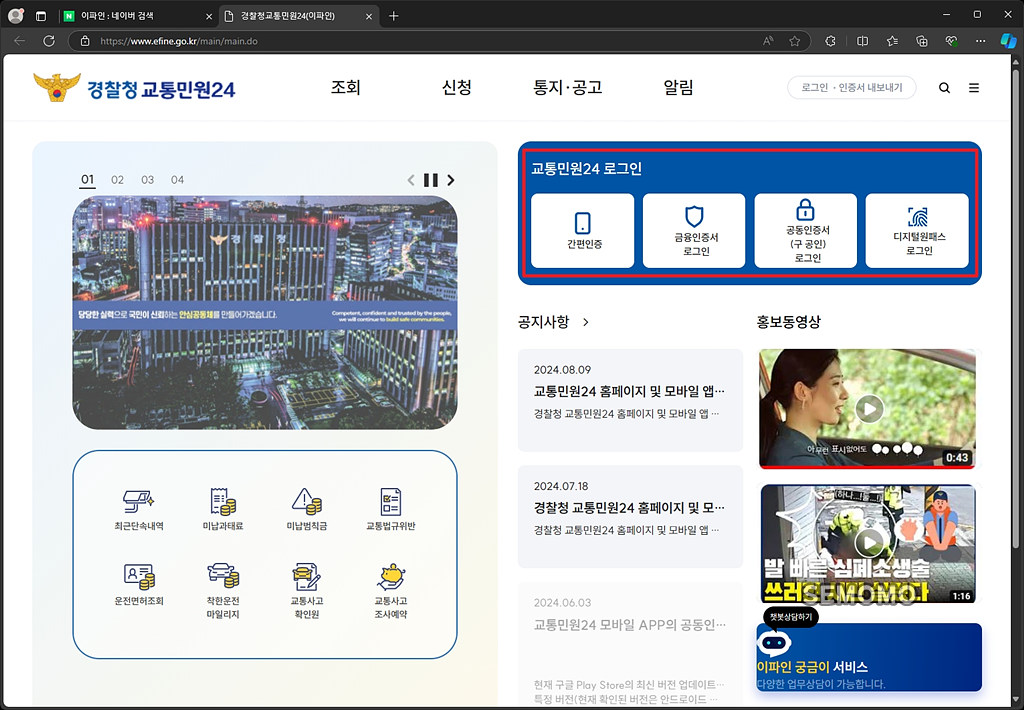
Task: Open the browser profile avatar
Action: click(16, 16)
